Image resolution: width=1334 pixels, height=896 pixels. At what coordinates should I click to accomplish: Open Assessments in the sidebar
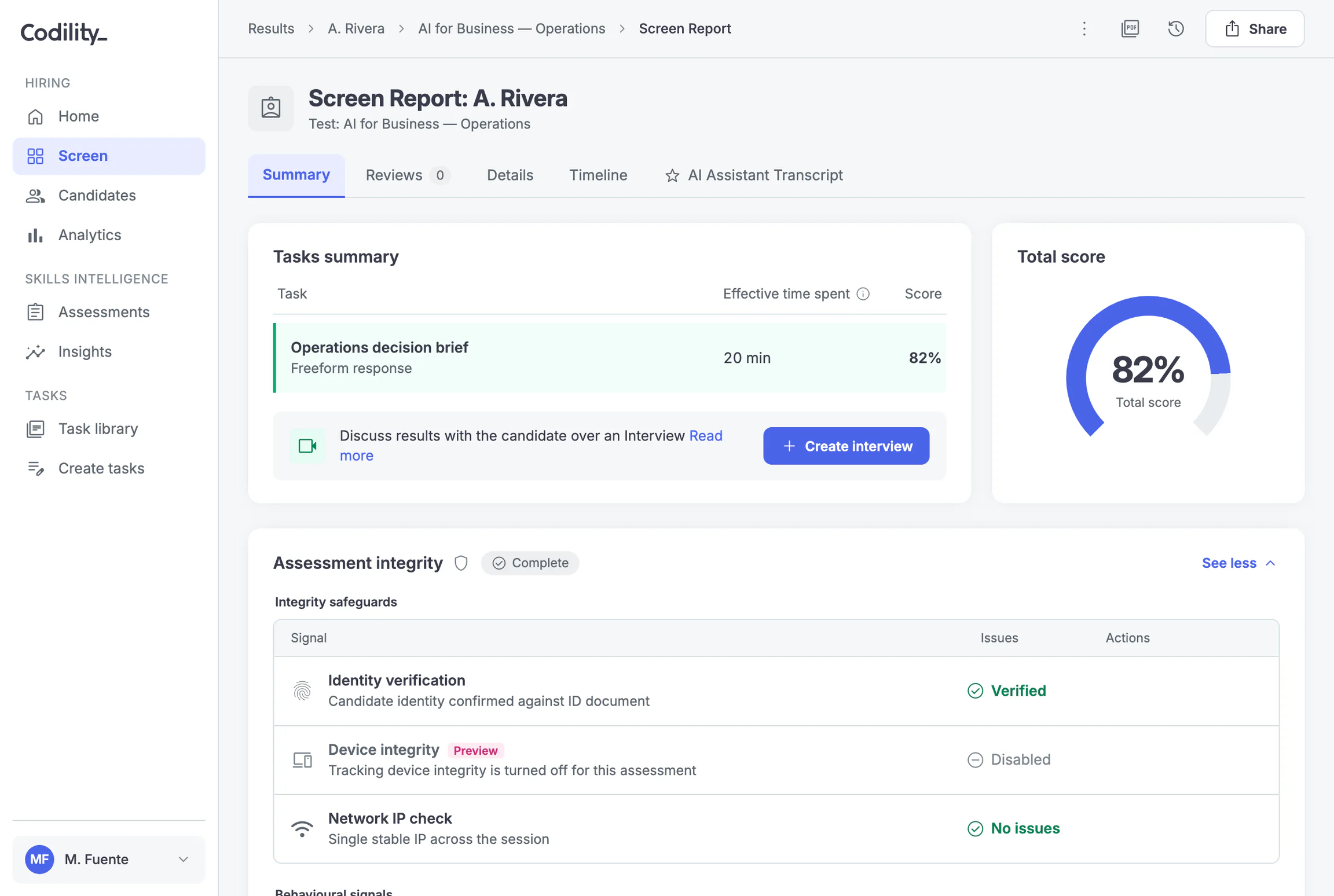tap(109, 312)
